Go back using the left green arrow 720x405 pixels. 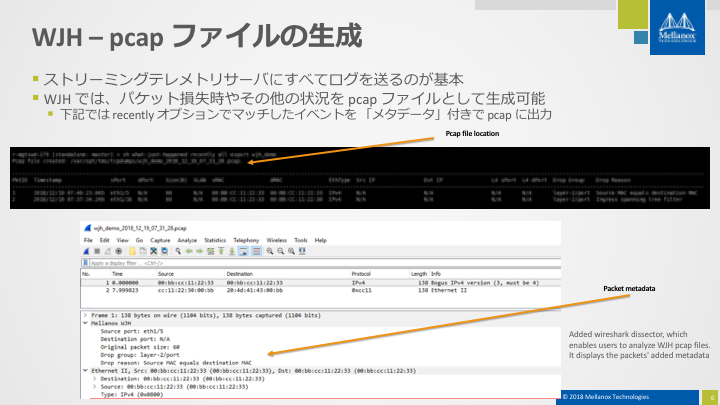(189, 251)
